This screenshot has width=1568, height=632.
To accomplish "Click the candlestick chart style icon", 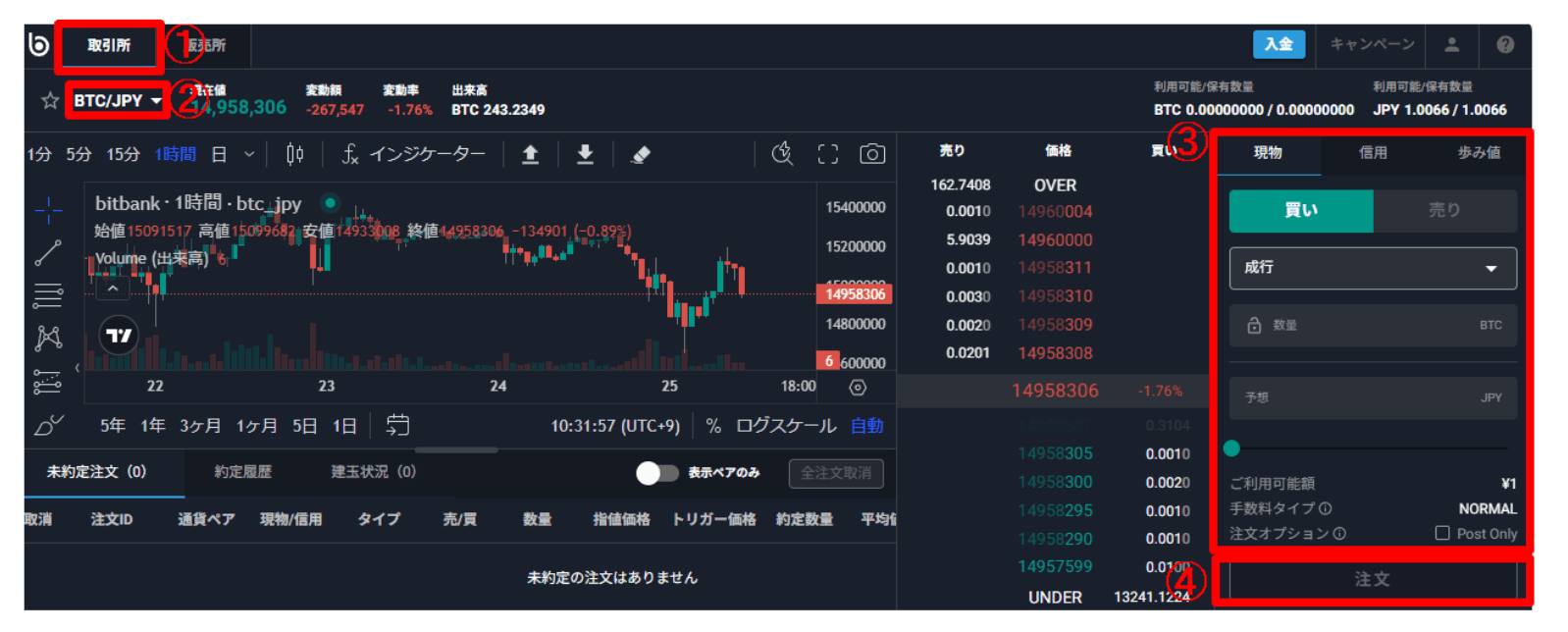I will [x=294, y=154].
